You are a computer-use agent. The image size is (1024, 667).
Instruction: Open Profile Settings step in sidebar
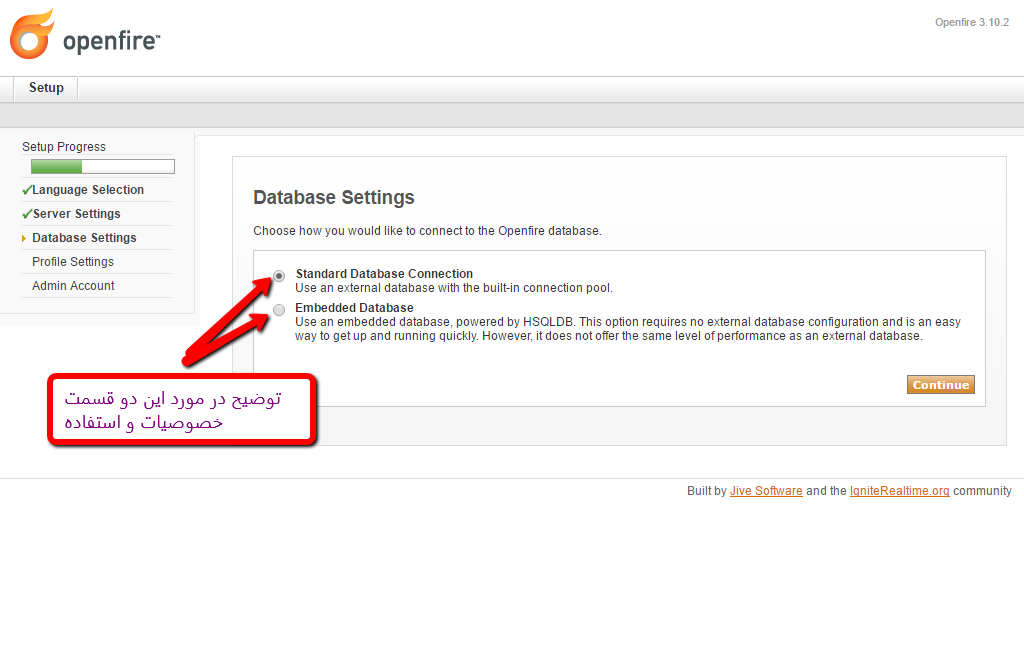coord(73,262)
